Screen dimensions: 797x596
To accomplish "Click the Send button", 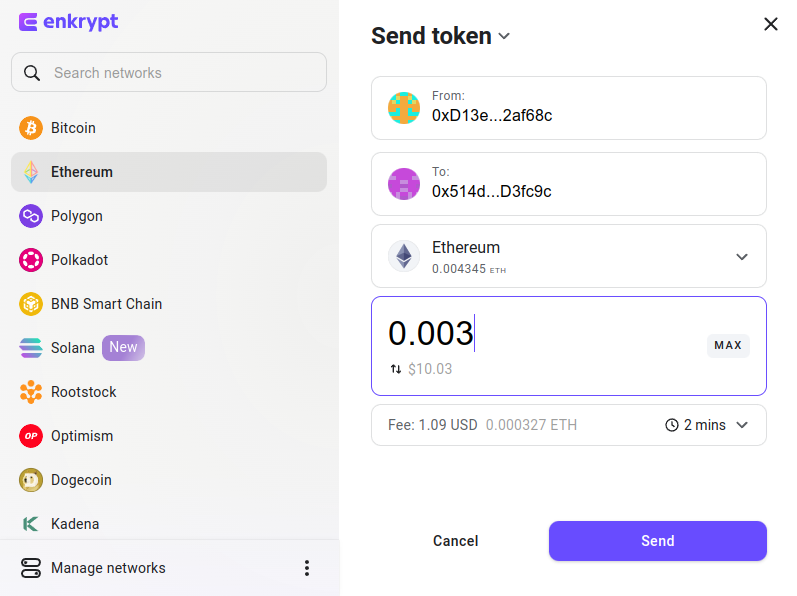I will [658, 541].
